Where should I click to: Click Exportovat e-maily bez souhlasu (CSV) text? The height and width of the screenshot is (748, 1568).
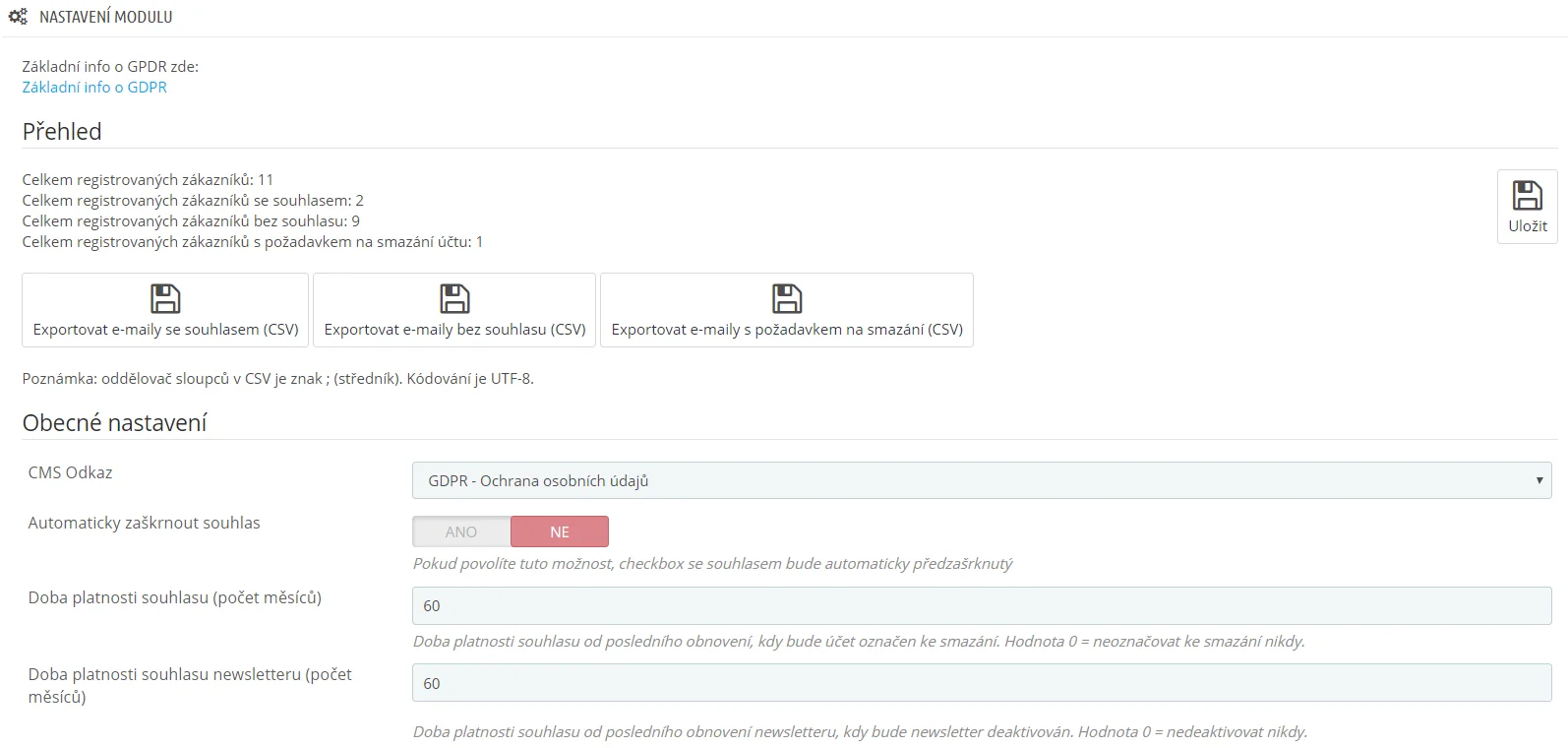point(454,330)
